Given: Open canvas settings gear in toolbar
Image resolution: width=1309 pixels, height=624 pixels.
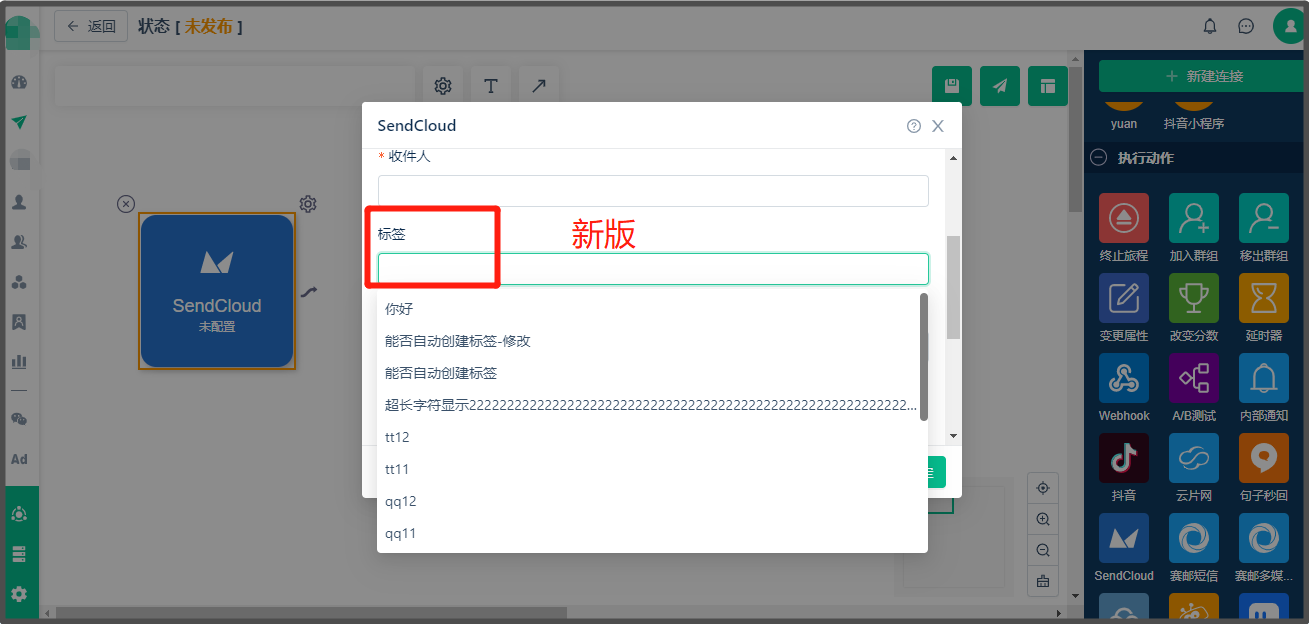Looking at the screenshot, I should [443, 86].
